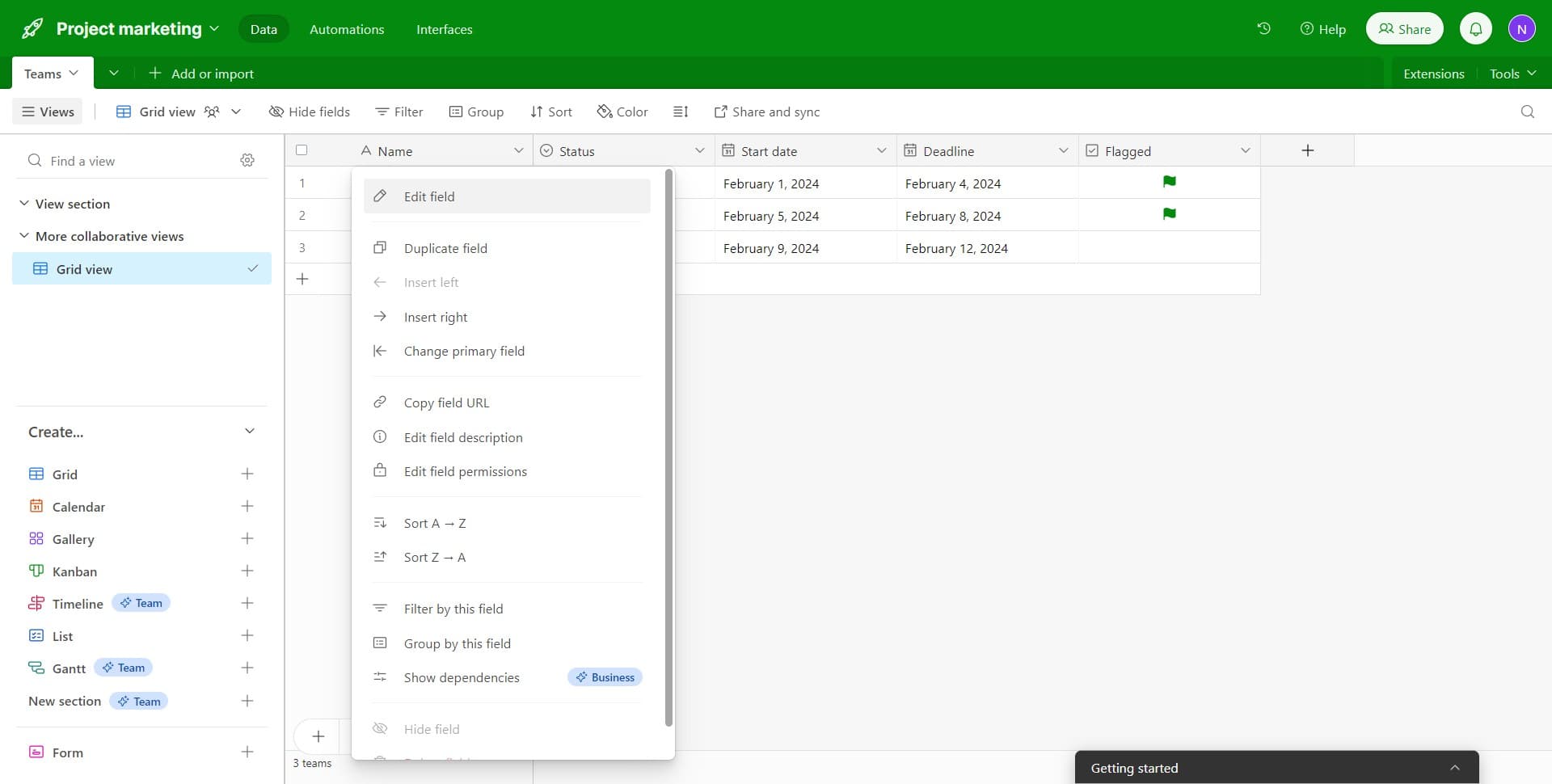
Task: Open Share and sync panel
Action: tap(766, 112)
